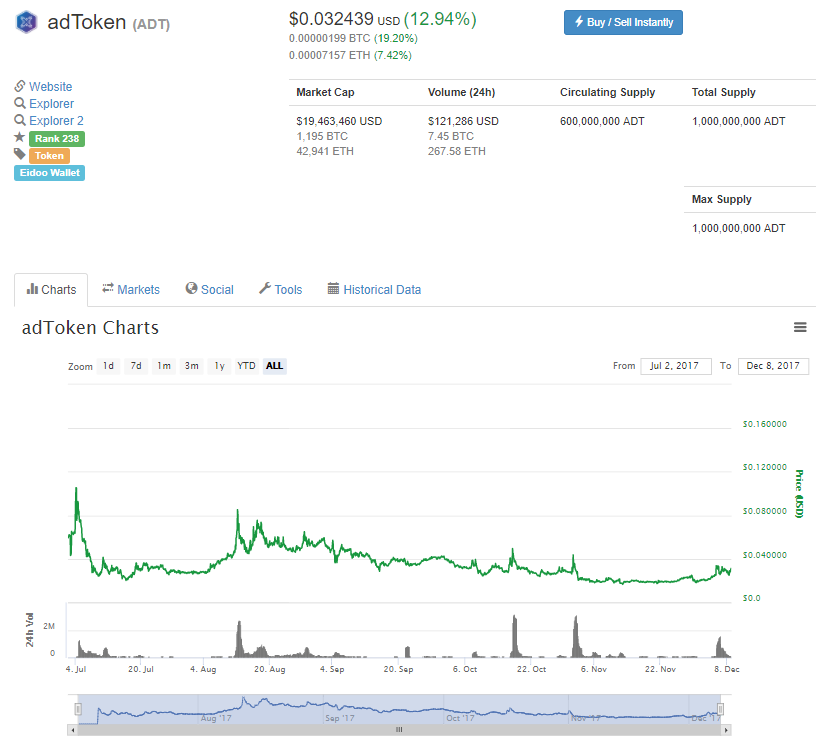The image size is (820, 744).
Task: Click the 600,000,000 ADT circulating supply
Action: click(x=602, y=121)
